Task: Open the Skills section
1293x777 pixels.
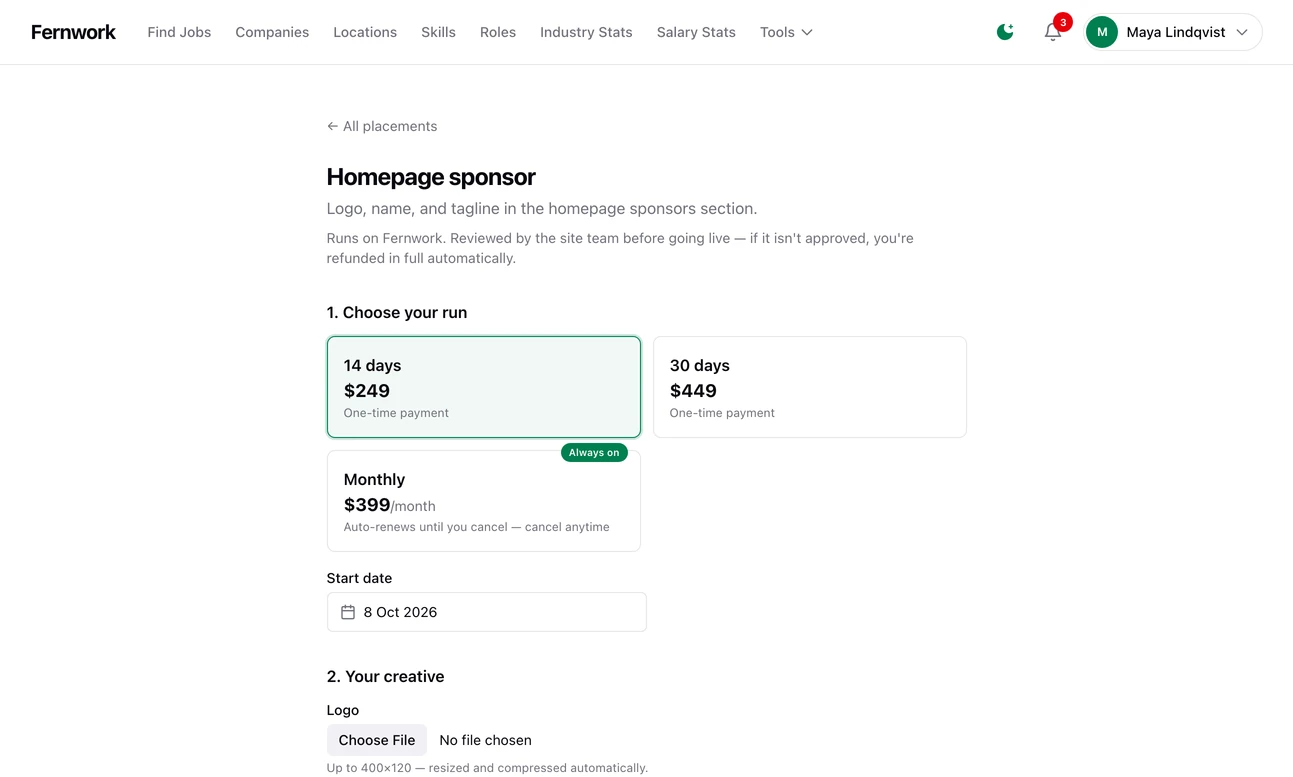Action: tap(438, 32)
